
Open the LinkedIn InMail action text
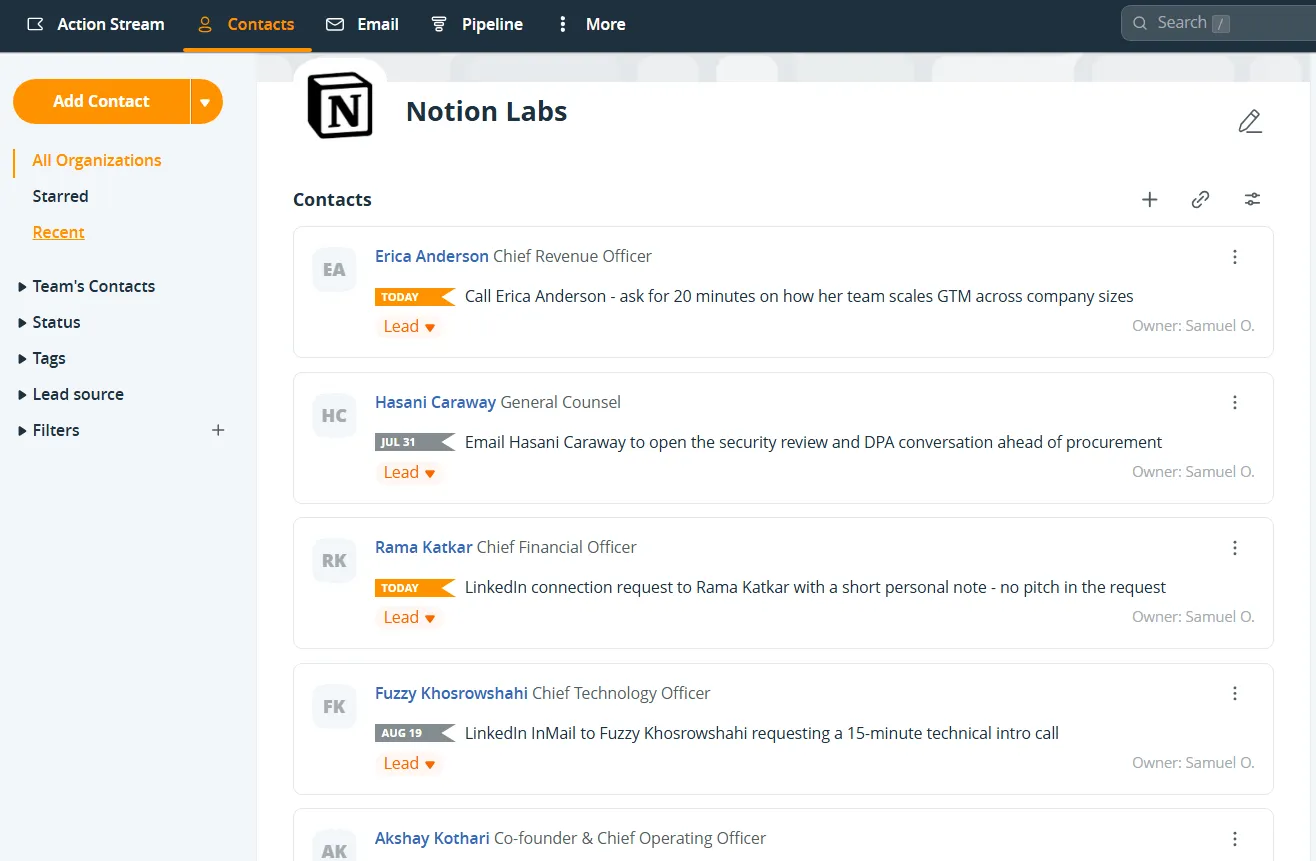pyautogui.click(x=761, y=733)
